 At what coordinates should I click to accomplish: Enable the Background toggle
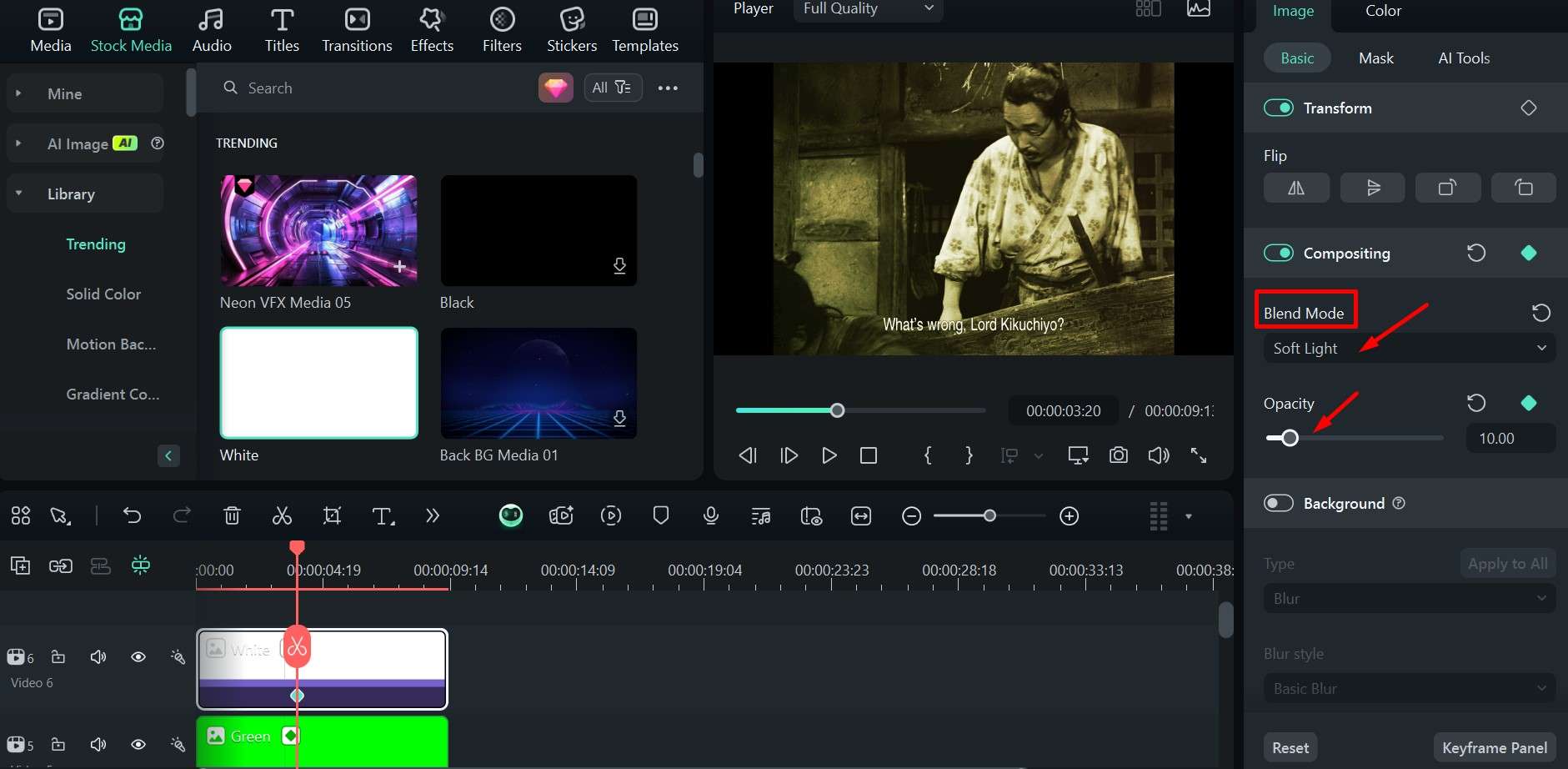(1278, 503)
